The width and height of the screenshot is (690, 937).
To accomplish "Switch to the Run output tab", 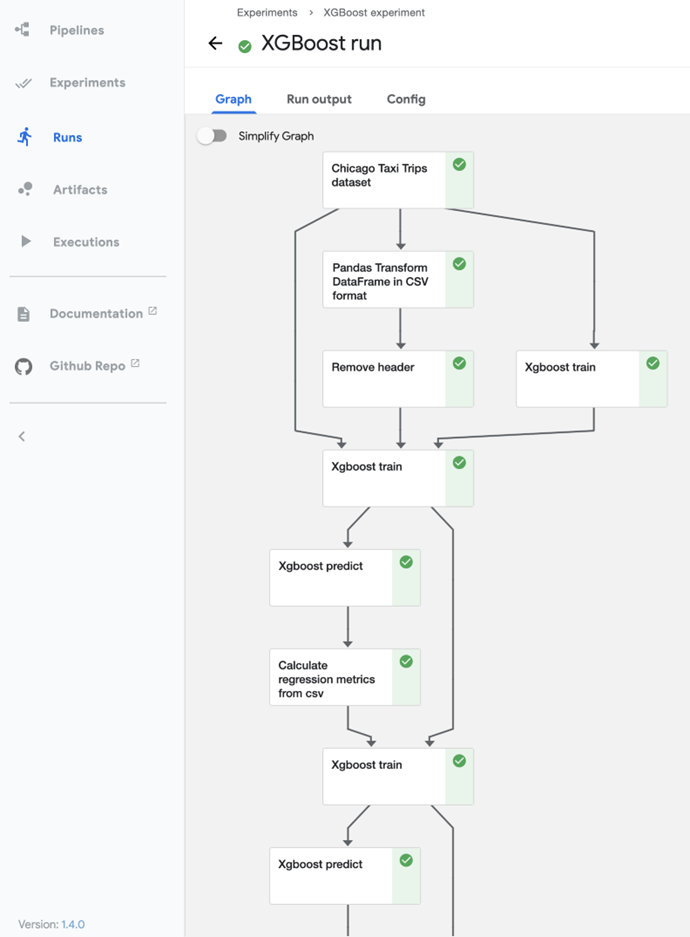I will click(319, 99).
